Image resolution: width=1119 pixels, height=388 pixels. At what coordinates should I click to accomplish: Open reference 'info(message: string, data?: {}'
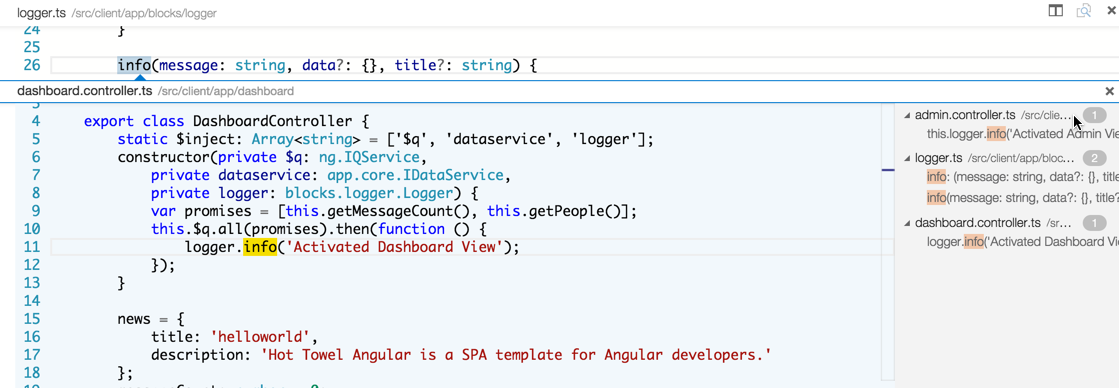1022,198
